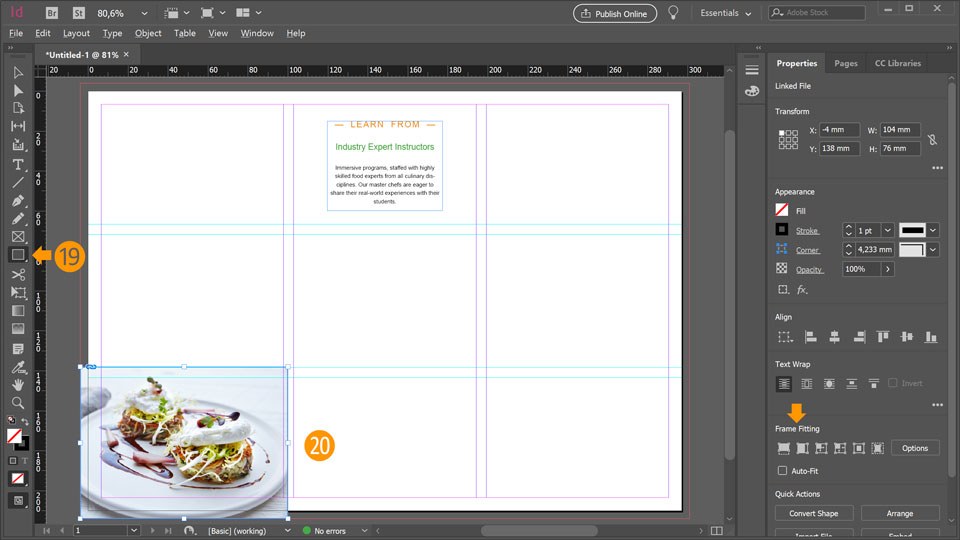Click the Align left edges icon
This screenshot has height=540, width=960.
click(811, 337)
